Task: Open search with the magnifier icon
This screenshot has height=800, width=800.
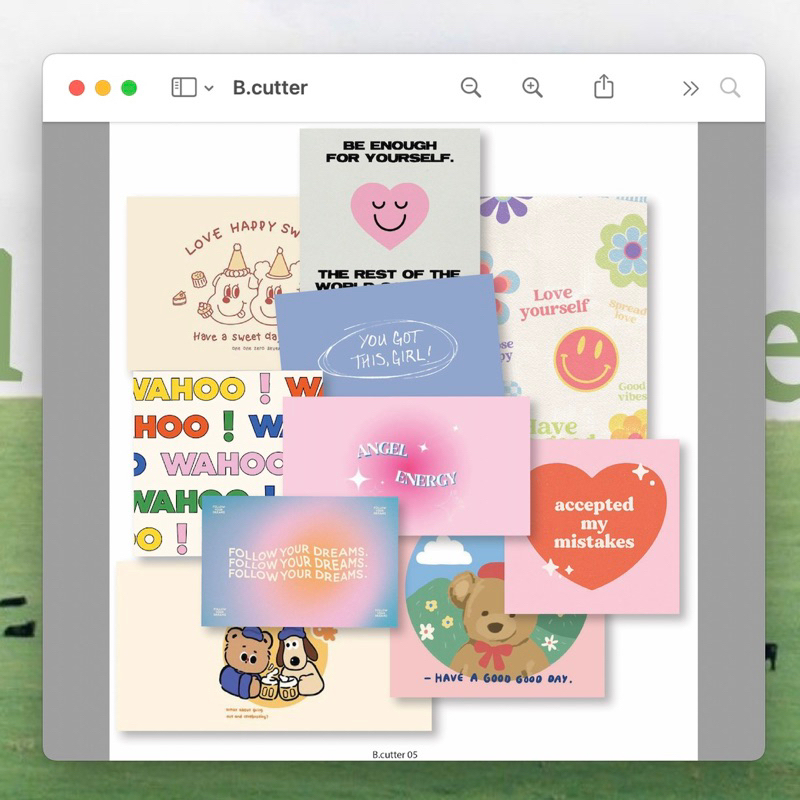Action: pyautogui.click(x=730, y=87)
